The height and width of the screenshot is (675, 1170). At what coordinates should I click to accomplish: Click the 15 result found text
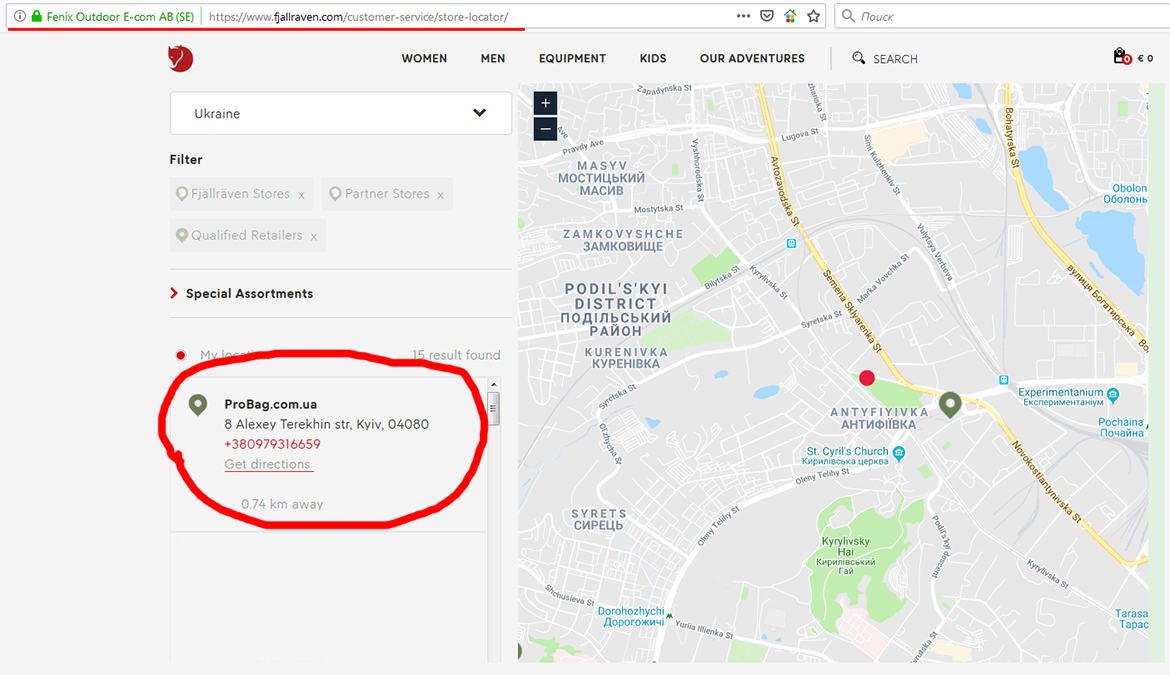point(456,355)
